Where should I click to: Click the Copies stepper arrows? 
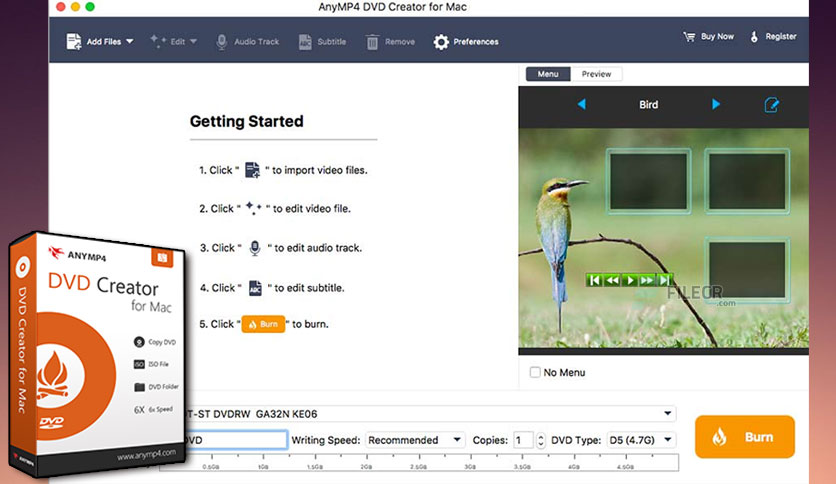[x=541, y=440]
